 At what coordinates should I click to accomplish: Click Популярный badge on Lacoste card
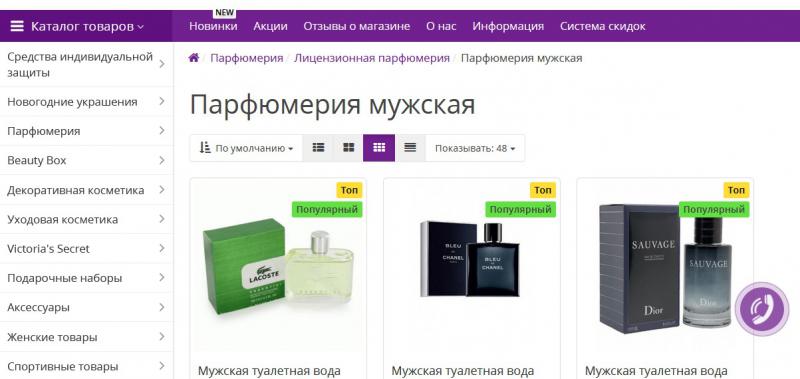[x=327, y=209]
